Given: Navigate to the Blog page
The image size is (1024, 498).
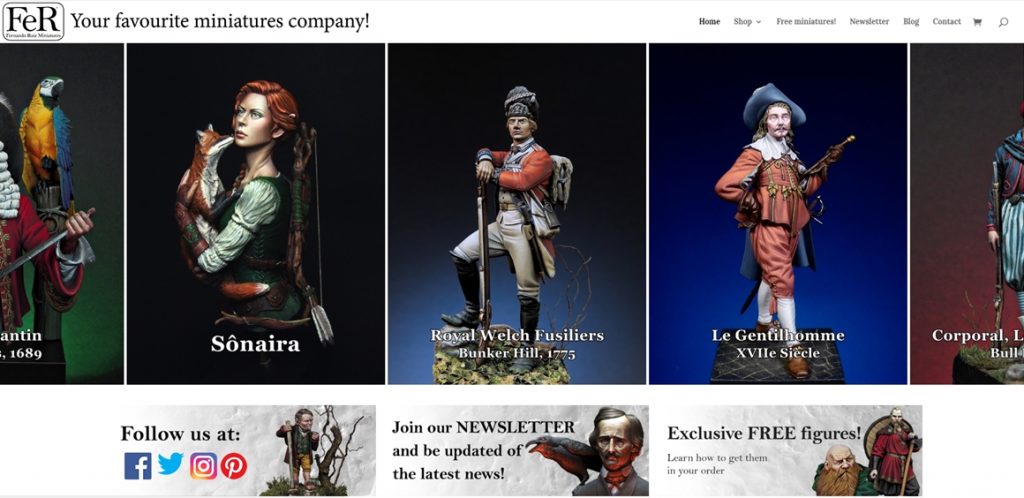Looking at the screenshot, I should (x=911, y=22).
